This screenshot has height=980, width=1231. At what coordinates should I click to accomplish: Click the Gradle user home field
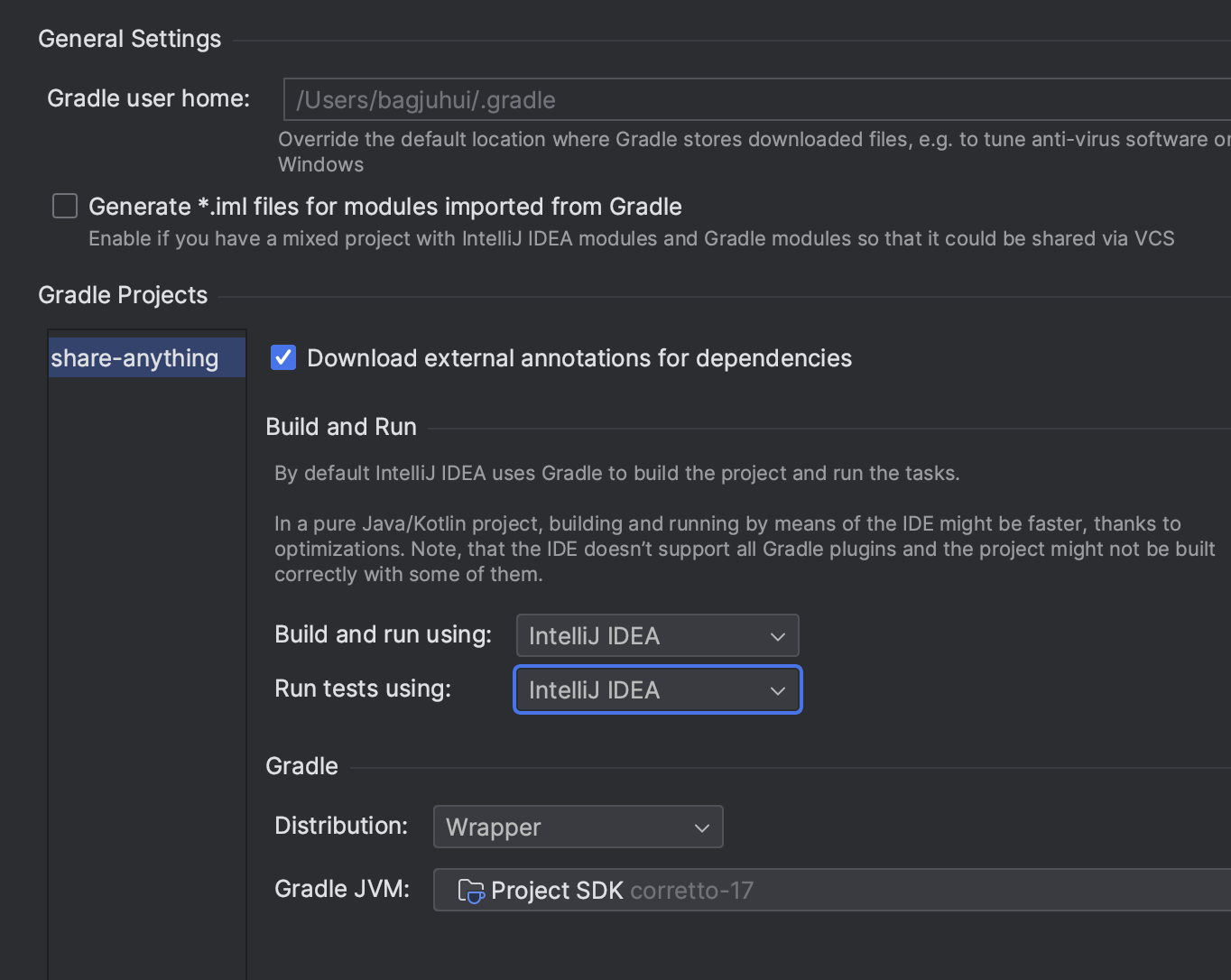(x=756, y=100)
